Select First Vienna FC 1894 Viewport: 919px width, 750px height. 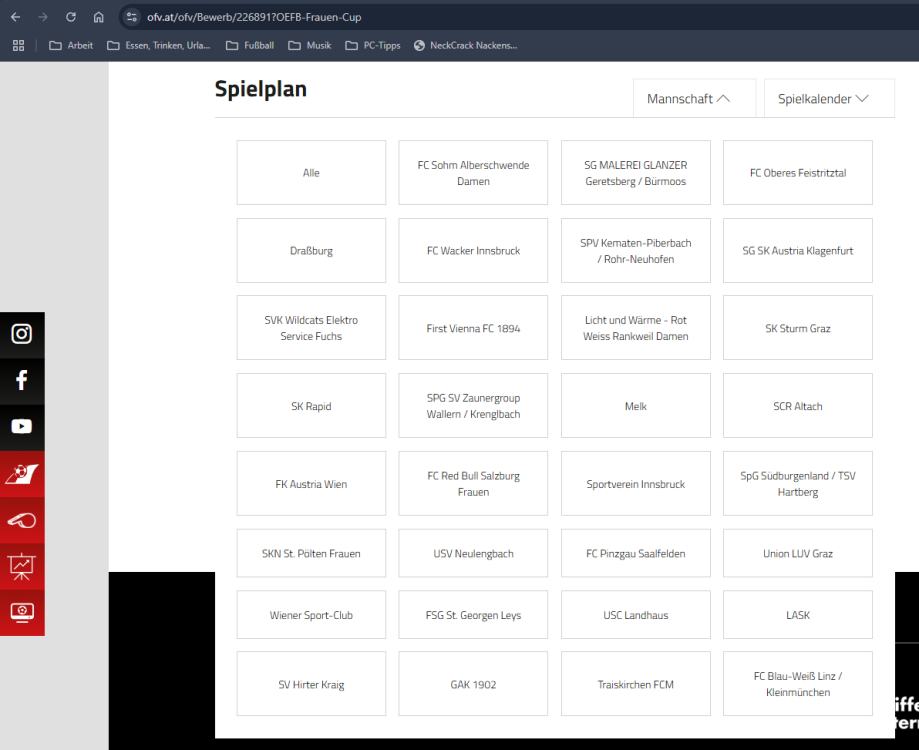click(473, 328)
